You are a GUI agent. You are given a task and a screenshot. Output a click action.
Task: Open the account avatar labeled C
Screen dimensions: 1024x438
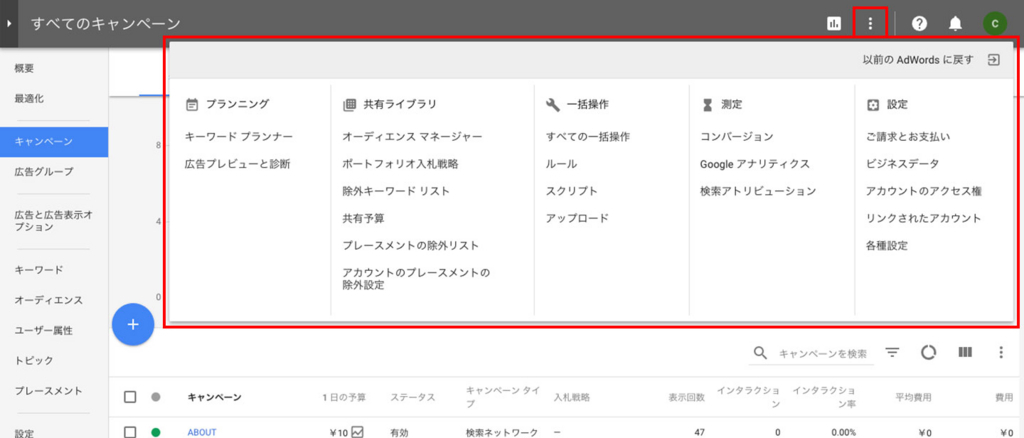[x=994, y=24]
